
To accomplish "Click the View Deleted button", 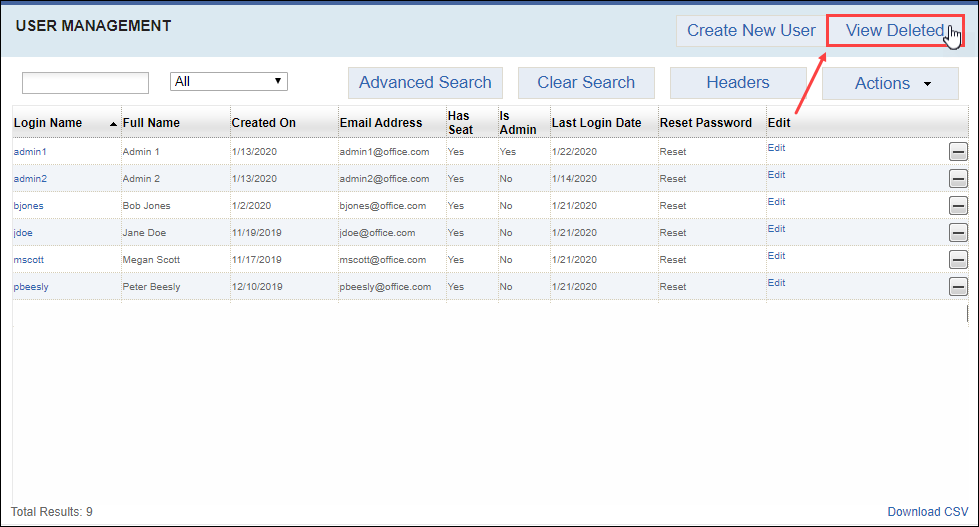I will click(895, 31).
